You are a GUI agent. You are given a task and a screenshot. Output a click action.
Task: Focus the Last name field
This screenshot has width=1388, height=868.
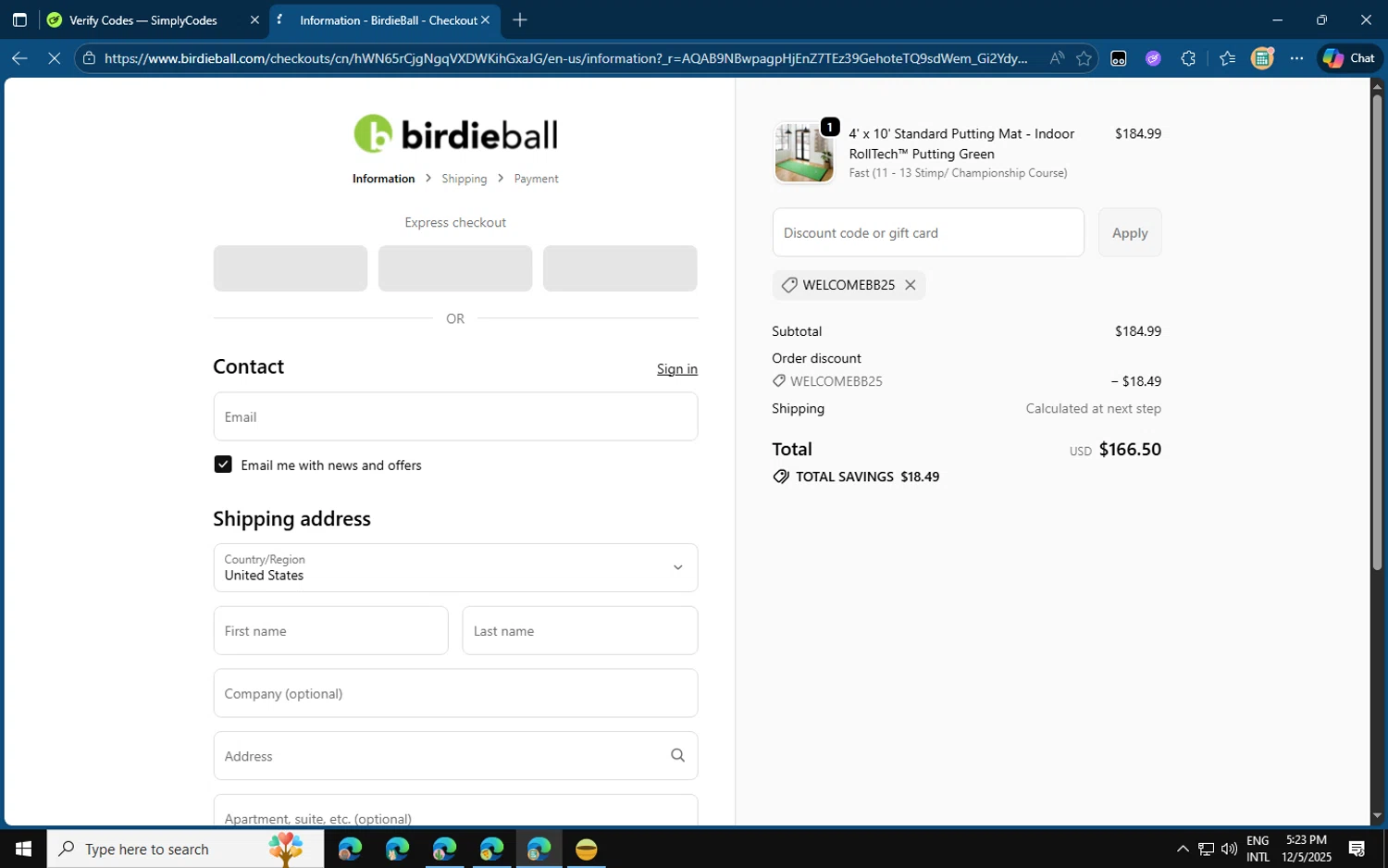pyautogui.click(x=579, y=630)
